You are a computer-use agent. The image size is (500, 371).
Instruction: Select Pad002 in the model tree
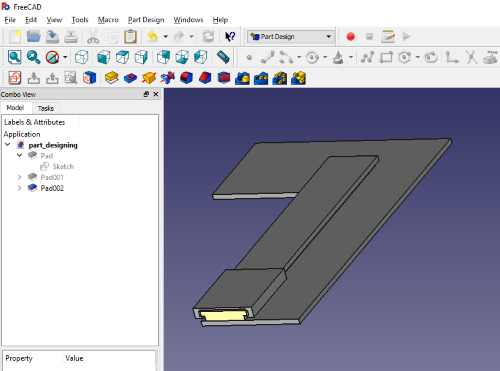[52, 188]
